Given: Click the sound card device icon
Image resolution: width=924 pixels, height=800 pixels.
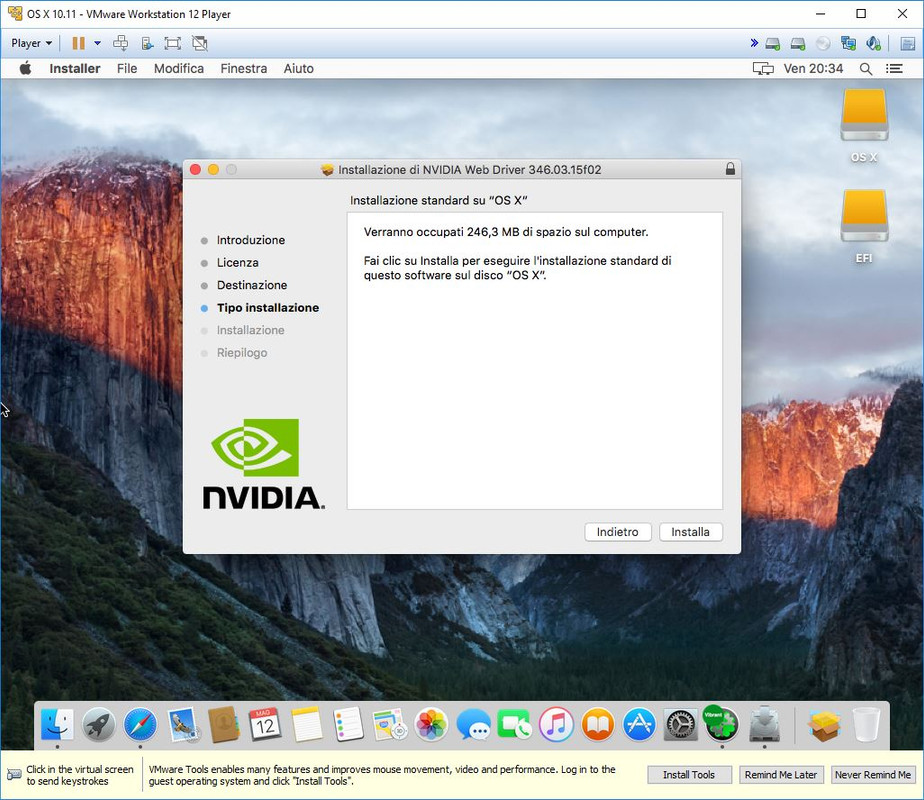Looking at the screenshot, I should (x=874, y=44).
